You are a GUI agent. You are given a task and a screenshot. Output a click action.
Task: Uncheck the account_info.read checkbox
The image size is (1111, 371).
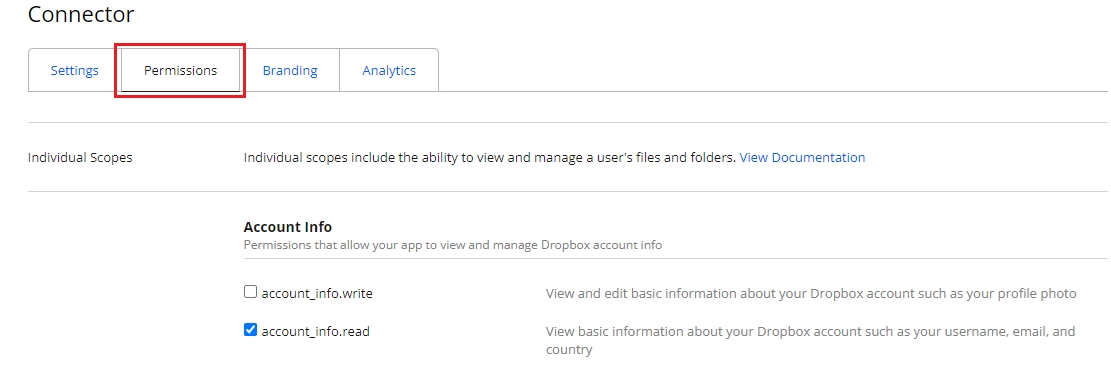tap(250, 329)
